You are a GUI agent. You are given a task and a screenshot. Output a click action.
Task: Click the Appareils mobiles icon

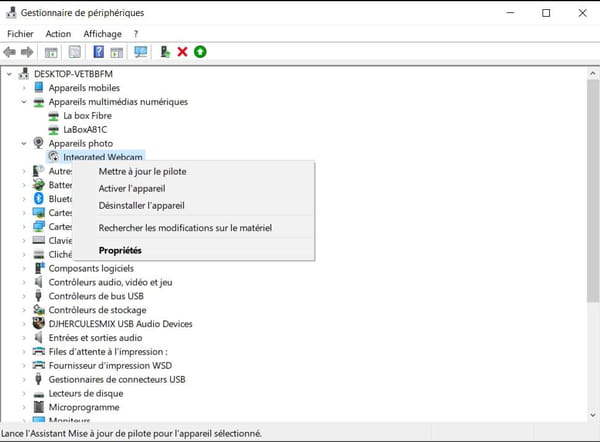[39, 88]
